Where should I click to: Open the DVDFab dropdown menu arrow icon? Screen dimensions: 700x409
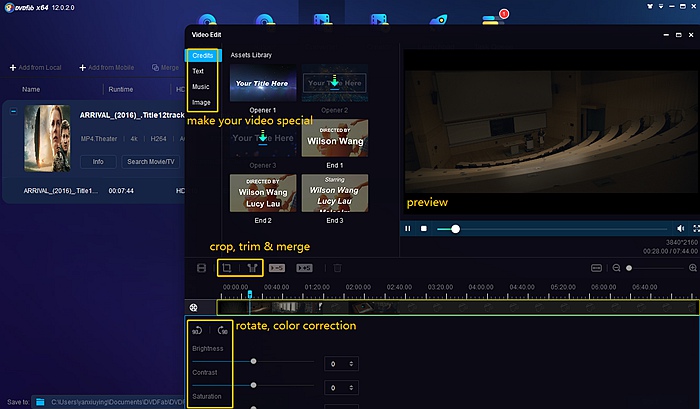coord(661,6)
